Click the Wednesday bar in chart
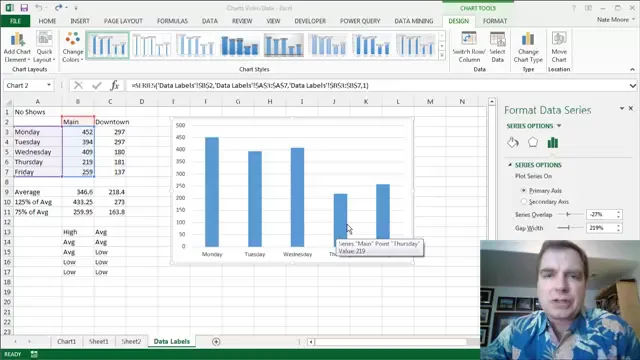This screenshot has height=360, width=640. [298, 197]
